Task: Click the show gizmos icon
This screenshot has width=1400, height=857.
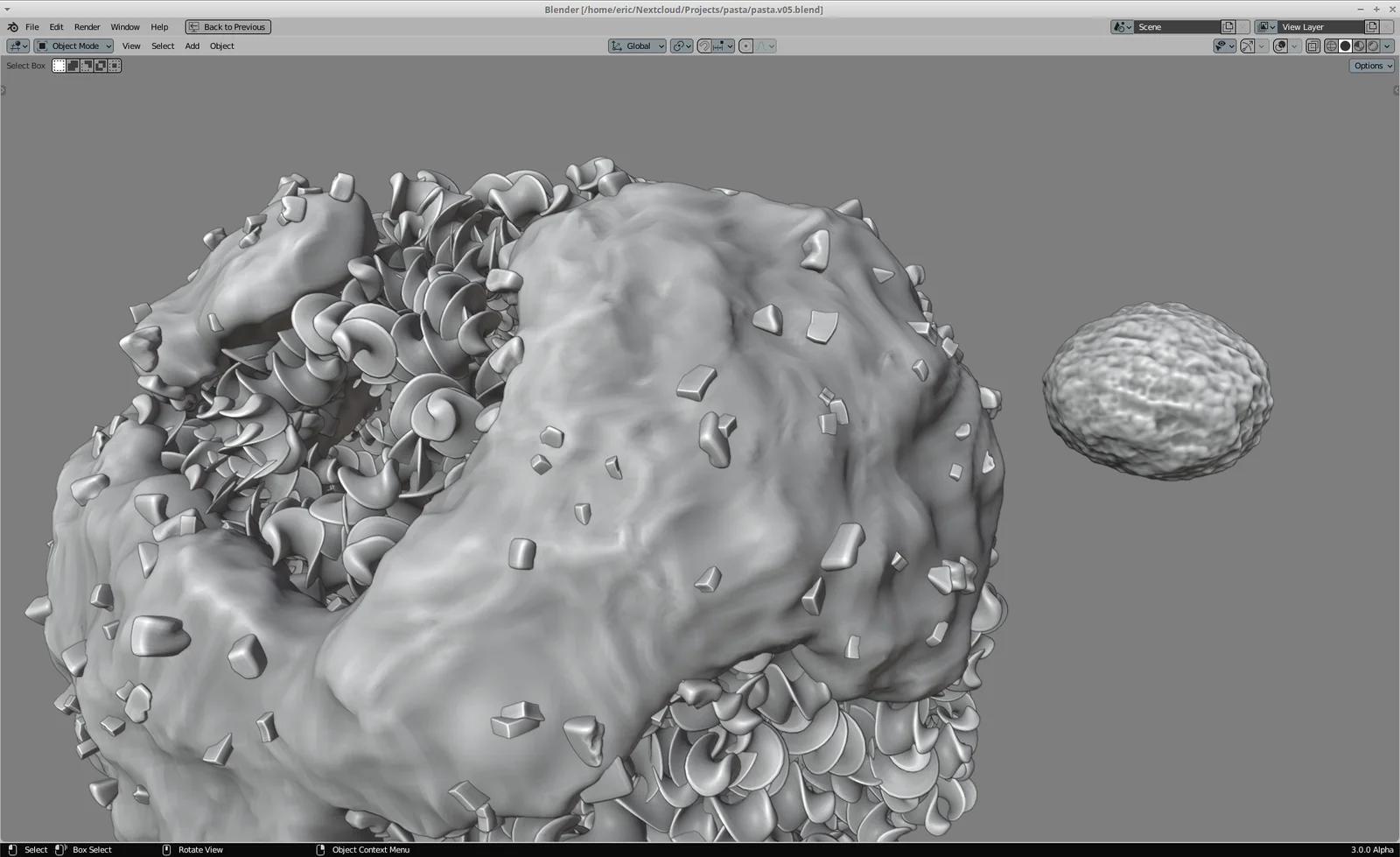Action: pyautogui.click(x=1247, y=46)
